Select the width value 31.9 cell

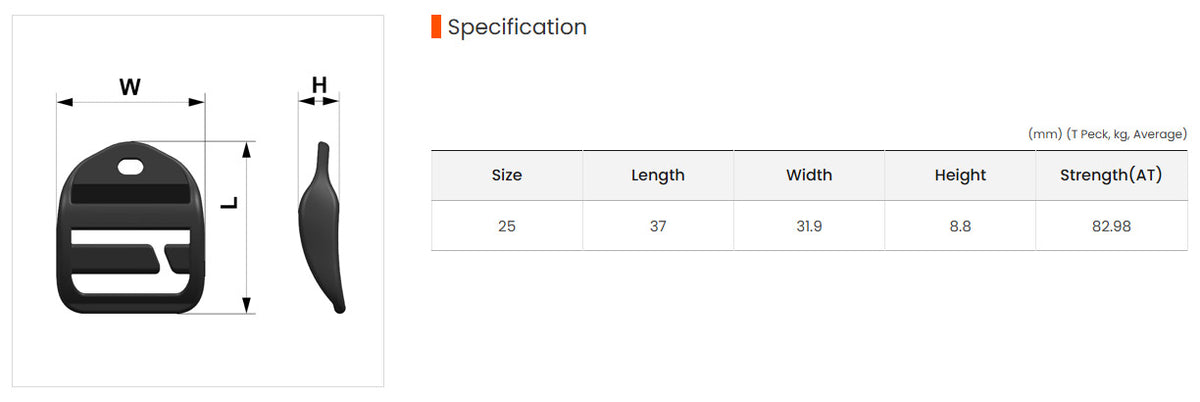tap(809, 226)
